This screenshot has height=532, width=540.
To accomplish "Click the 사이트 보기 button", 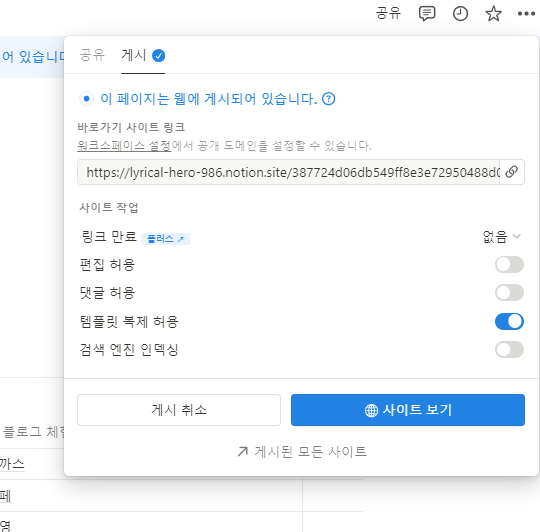I will [408, 410].
